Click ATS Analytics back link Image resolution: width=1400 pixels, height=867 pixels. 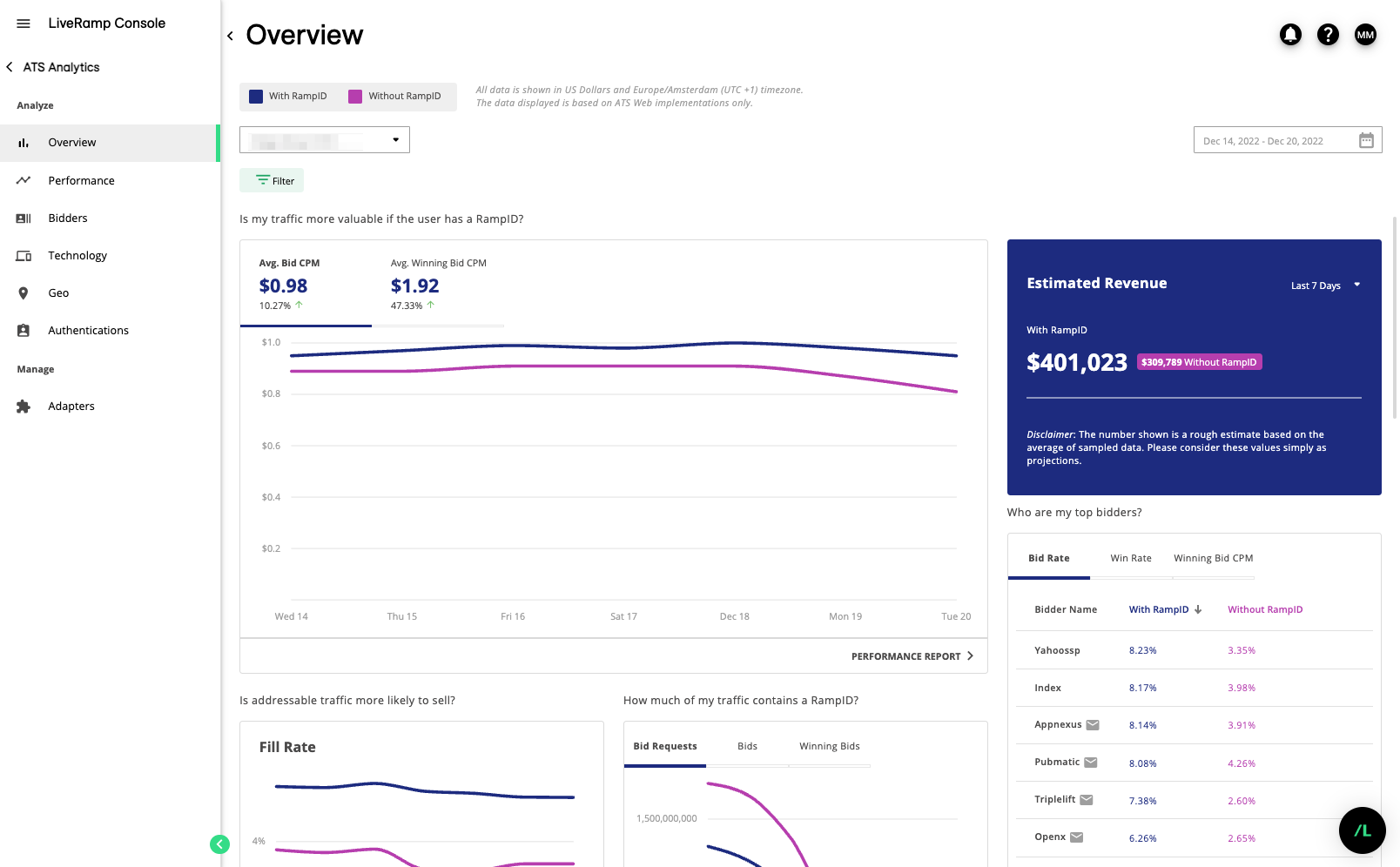coord(61,67)
